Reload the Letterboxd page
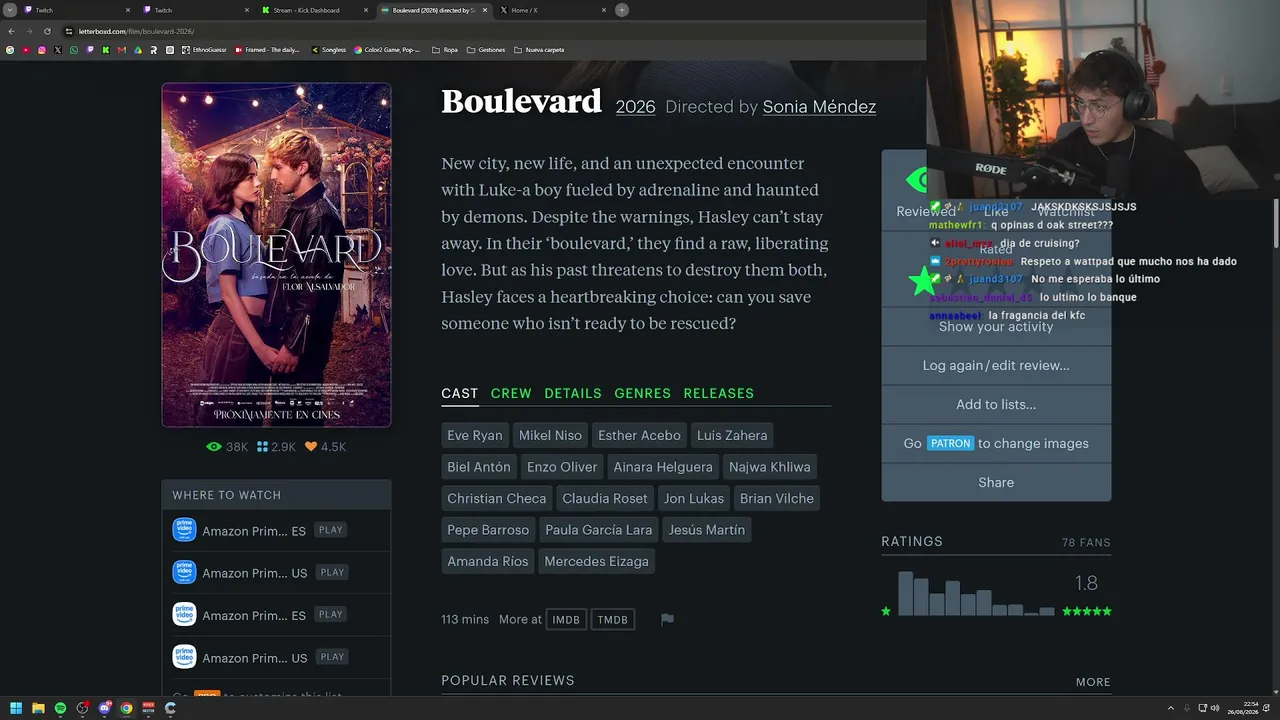1280x720 pixels. point(47,31)
